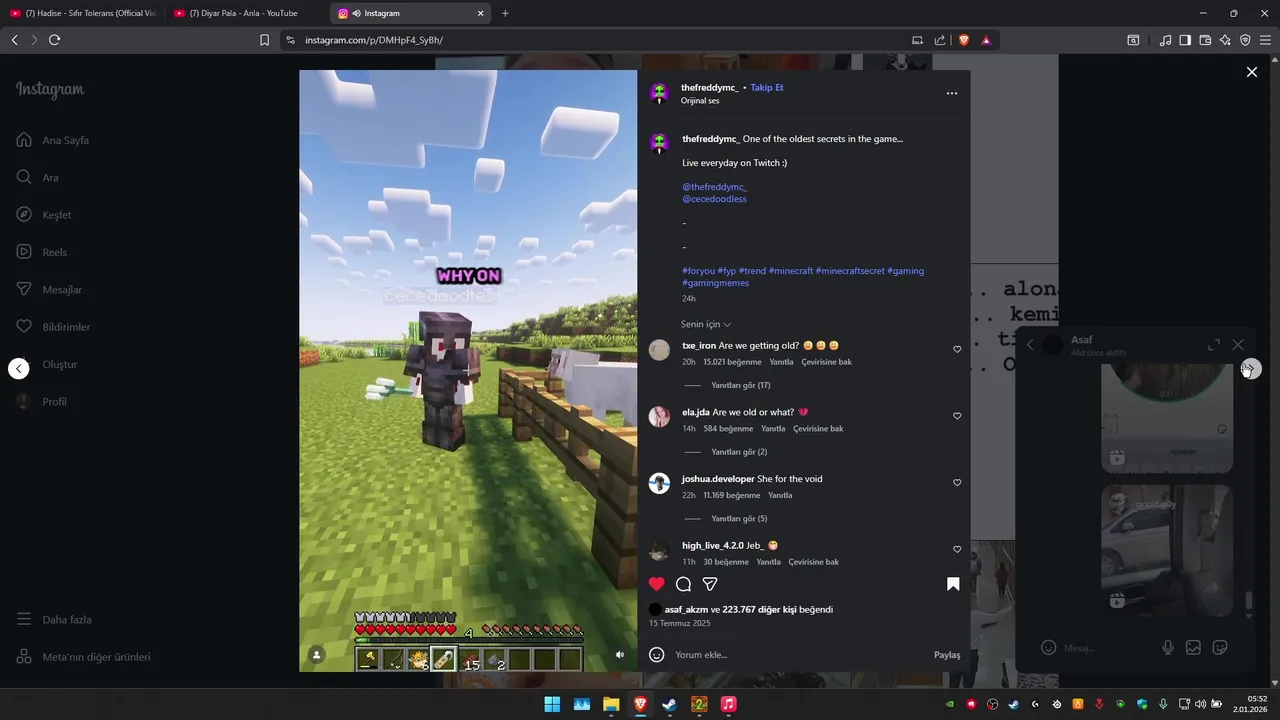Click the image attach icon in the chat box
Viewport: 1280px width, 720px height.
tap(1193, 647)
